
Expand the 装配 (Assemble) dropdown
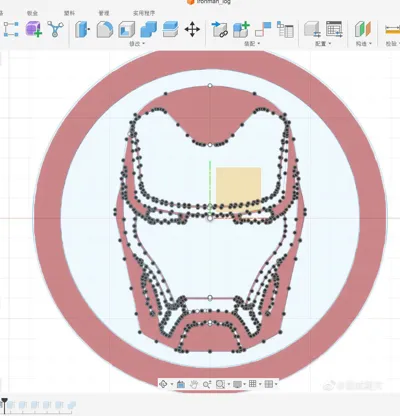(x=252, y=44)
